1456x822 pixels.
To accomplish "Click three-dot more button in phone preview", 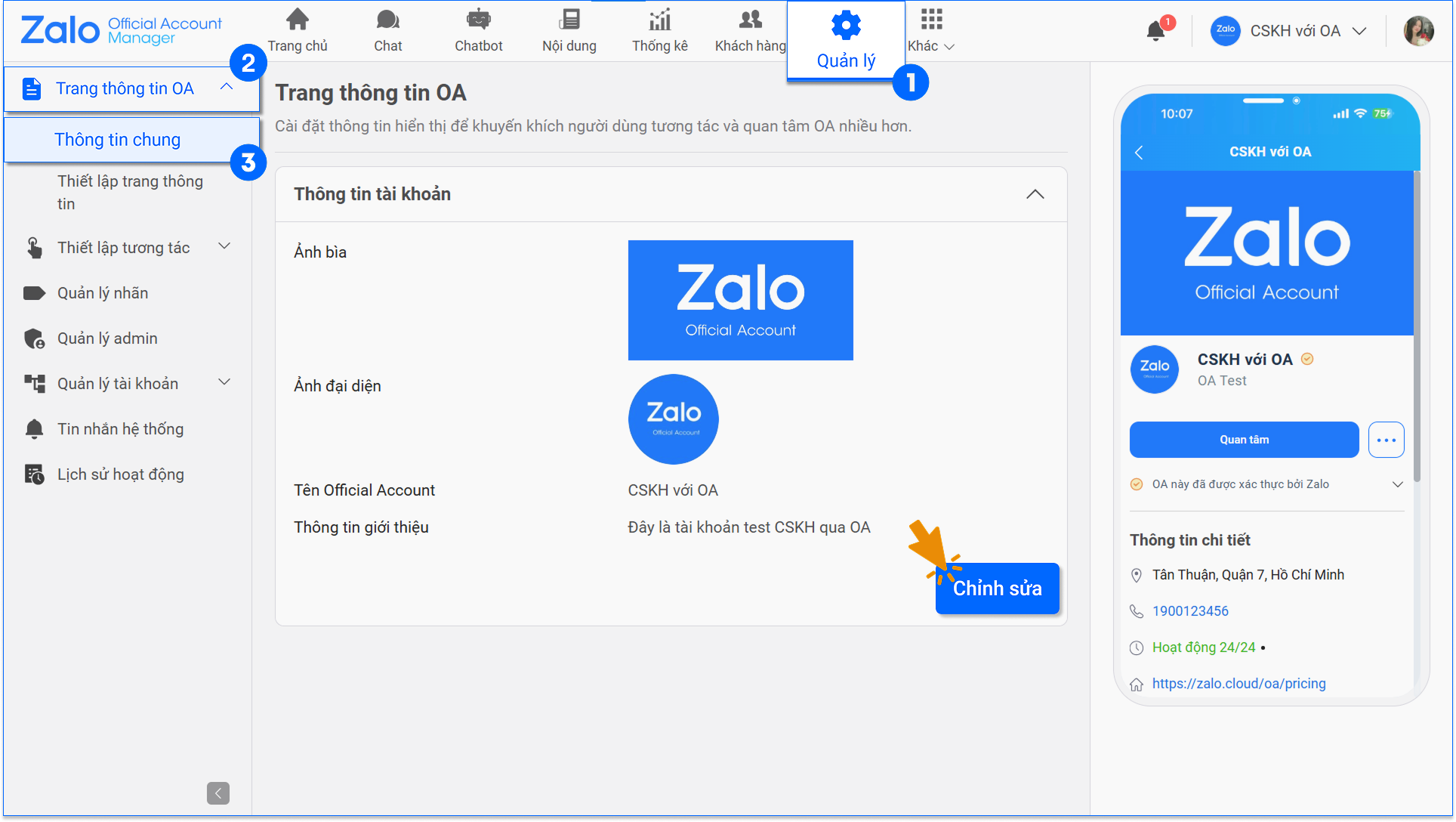I will [1386, 440].
